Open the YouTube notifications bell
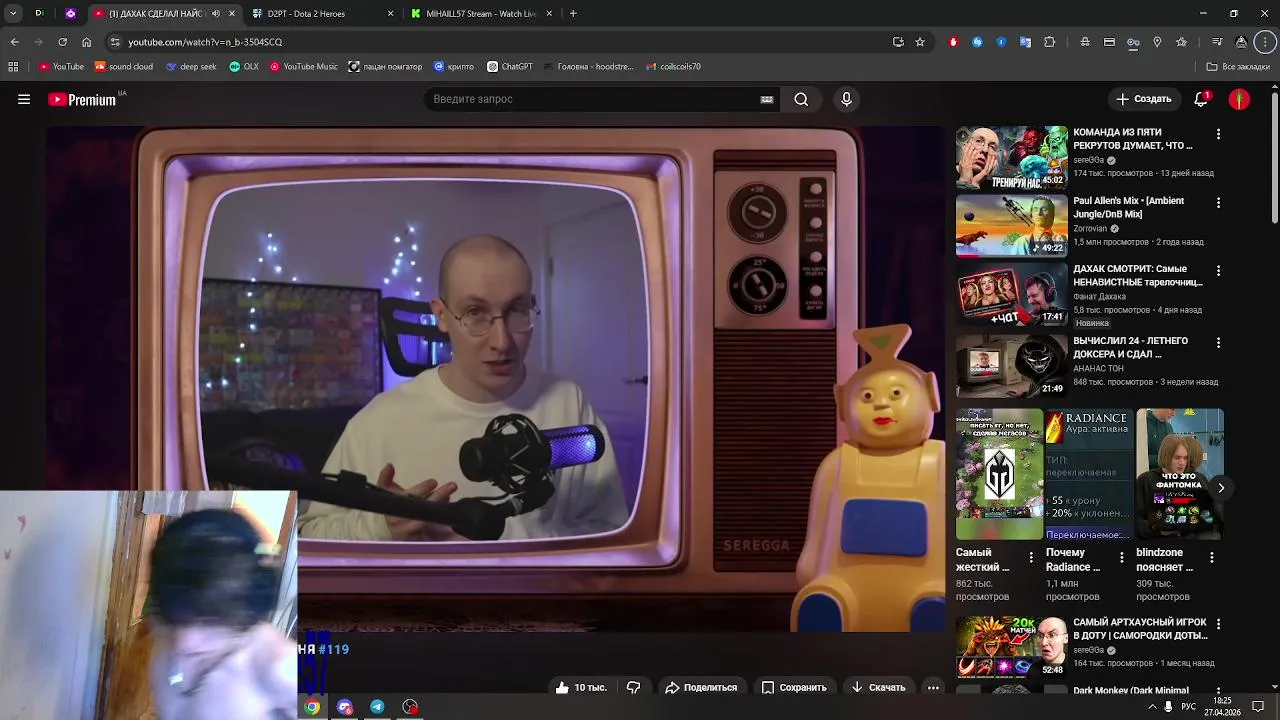The height and width of the screenshot is (720, 1280). click(1201, 99)
